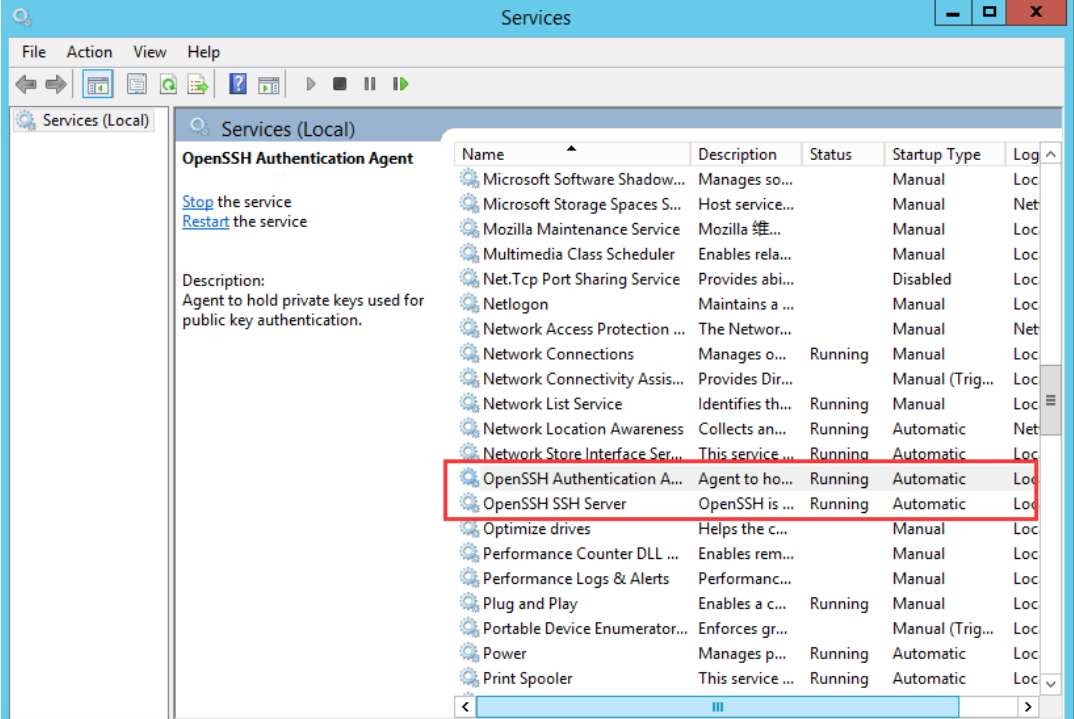
Task: Click Restart the service link
Action: [x=205, y=222]
